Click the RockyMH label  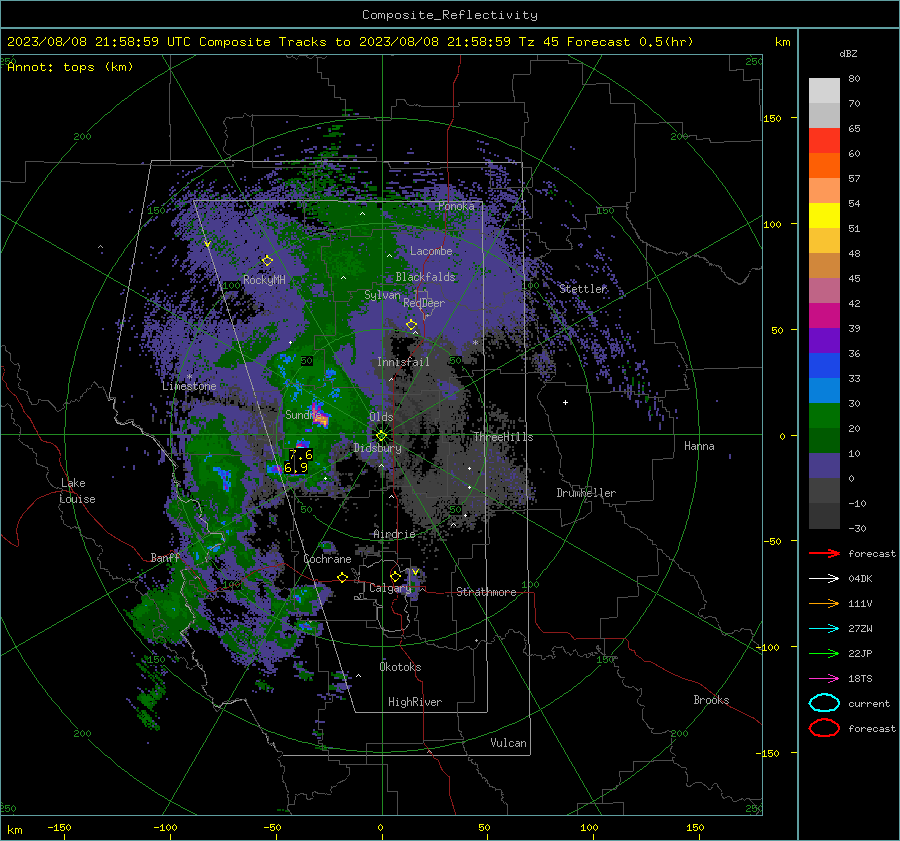pyautogui.click(x=264, y=280)
